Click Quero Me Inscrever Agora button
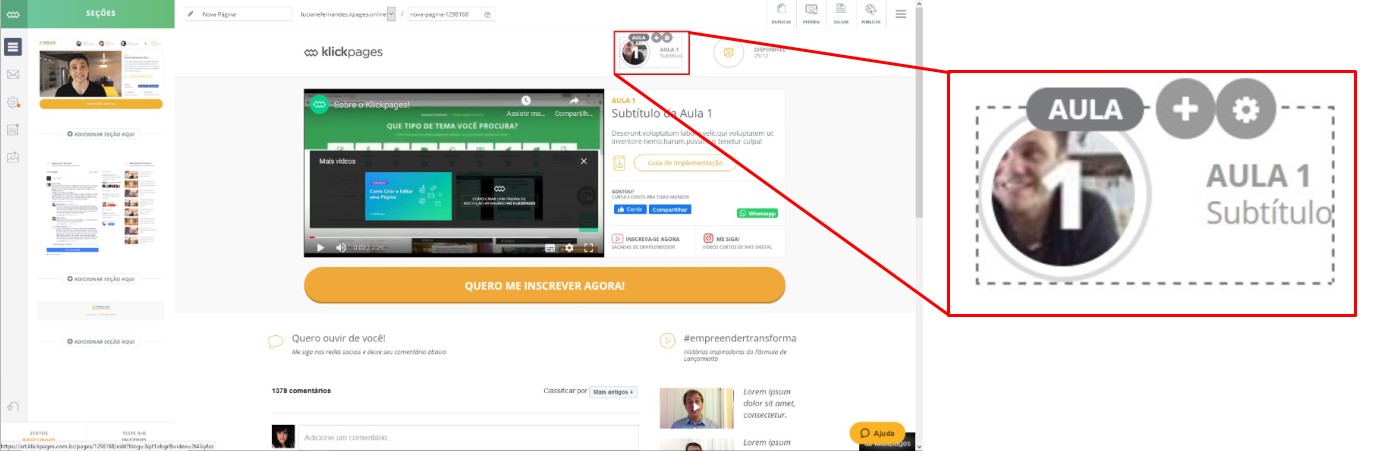The height and width of the screenshot is (451, 1382). [x=545, y=285]
